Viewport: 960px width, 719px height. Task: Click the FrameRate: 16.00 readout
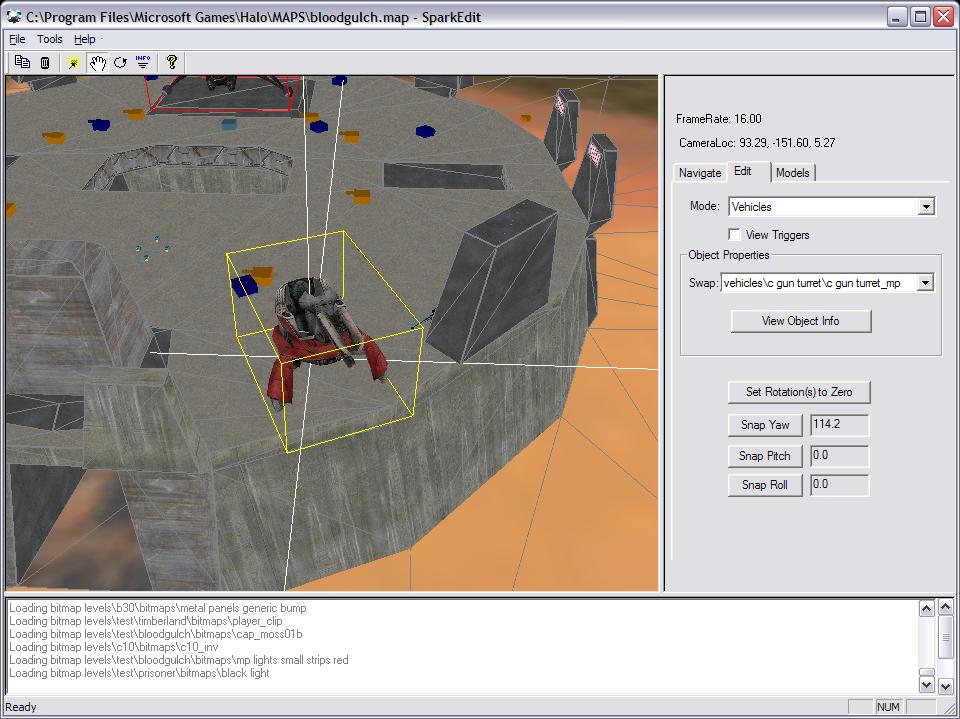tap(719, 119)
